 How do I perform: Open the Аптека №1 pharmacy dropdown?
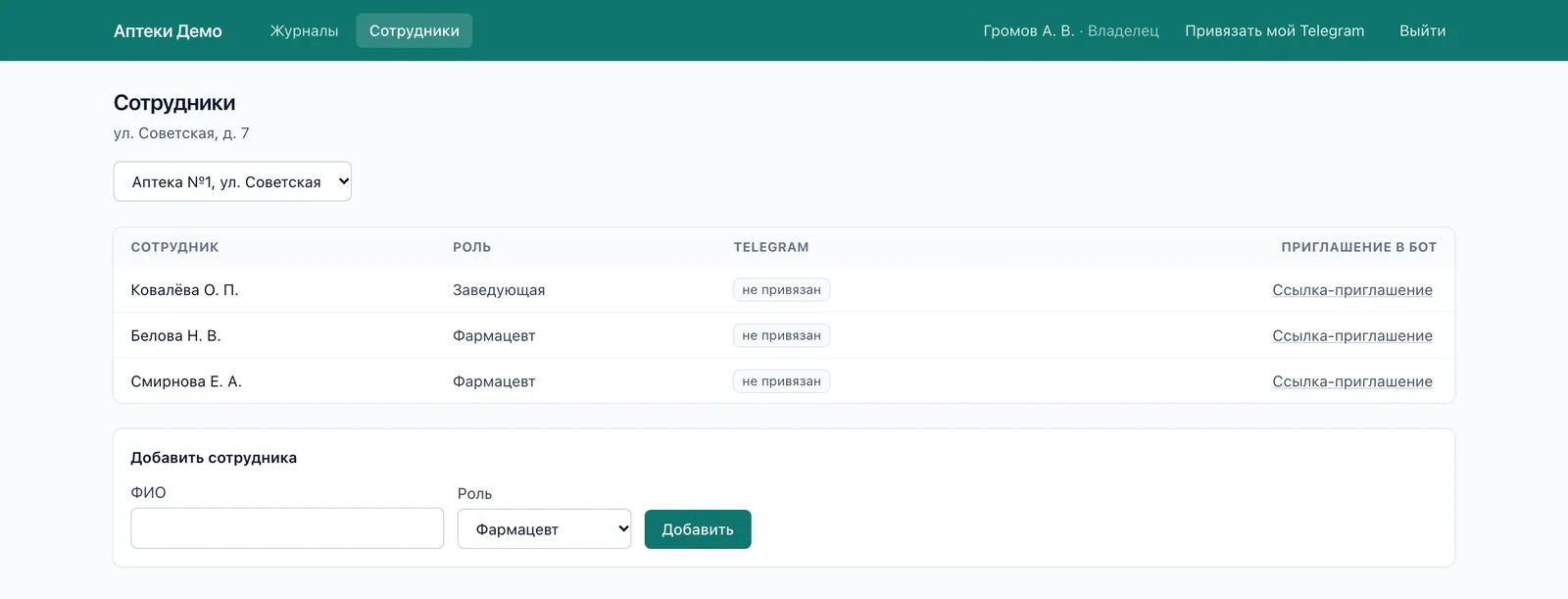tap(232, 181)
